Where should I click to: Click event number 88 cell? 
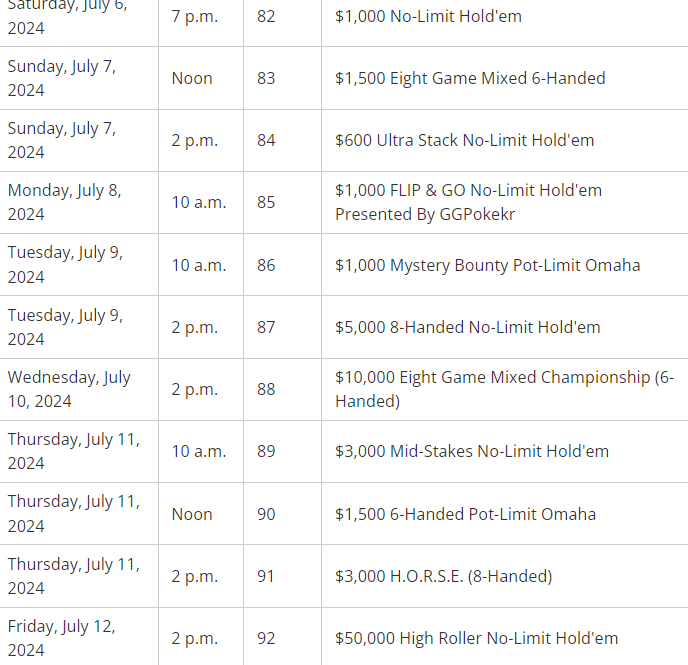click(x=266, y=389)
